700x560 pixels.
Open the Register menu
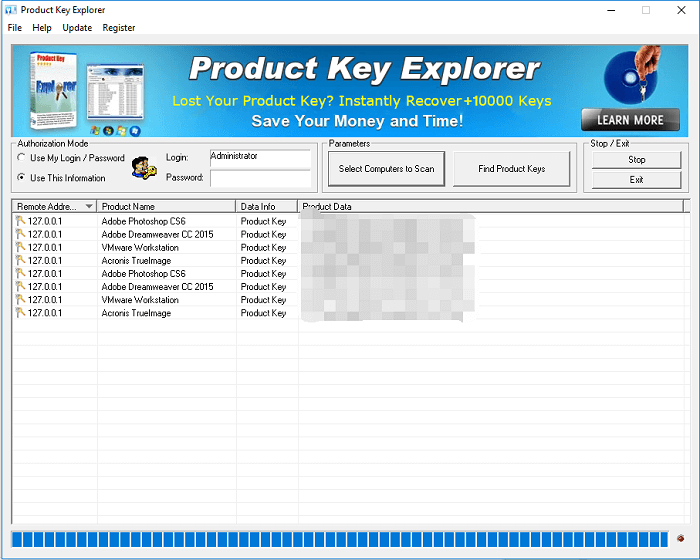119,28
